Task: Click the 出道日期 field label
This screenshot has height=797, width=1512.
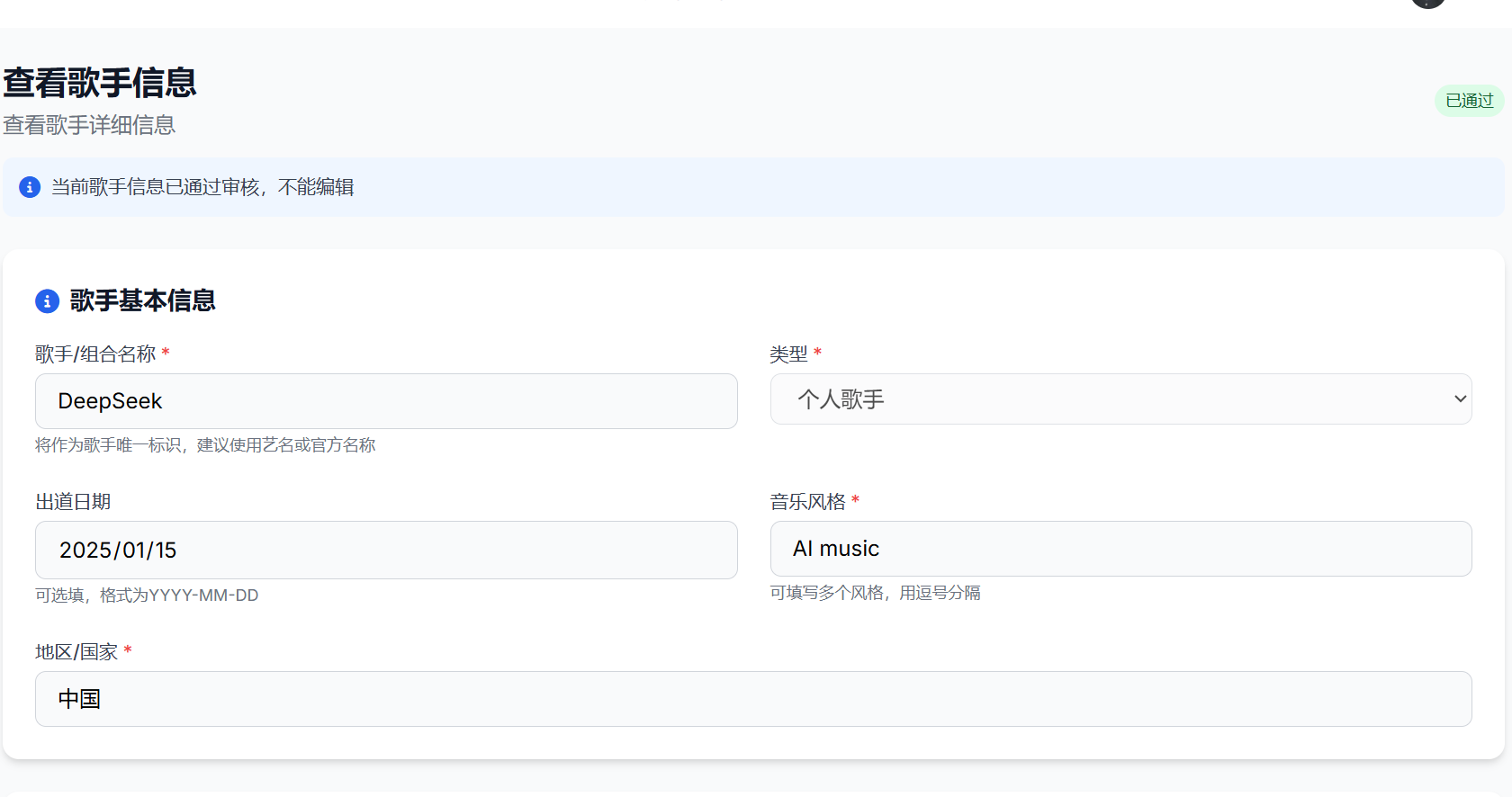Action: 73,502
